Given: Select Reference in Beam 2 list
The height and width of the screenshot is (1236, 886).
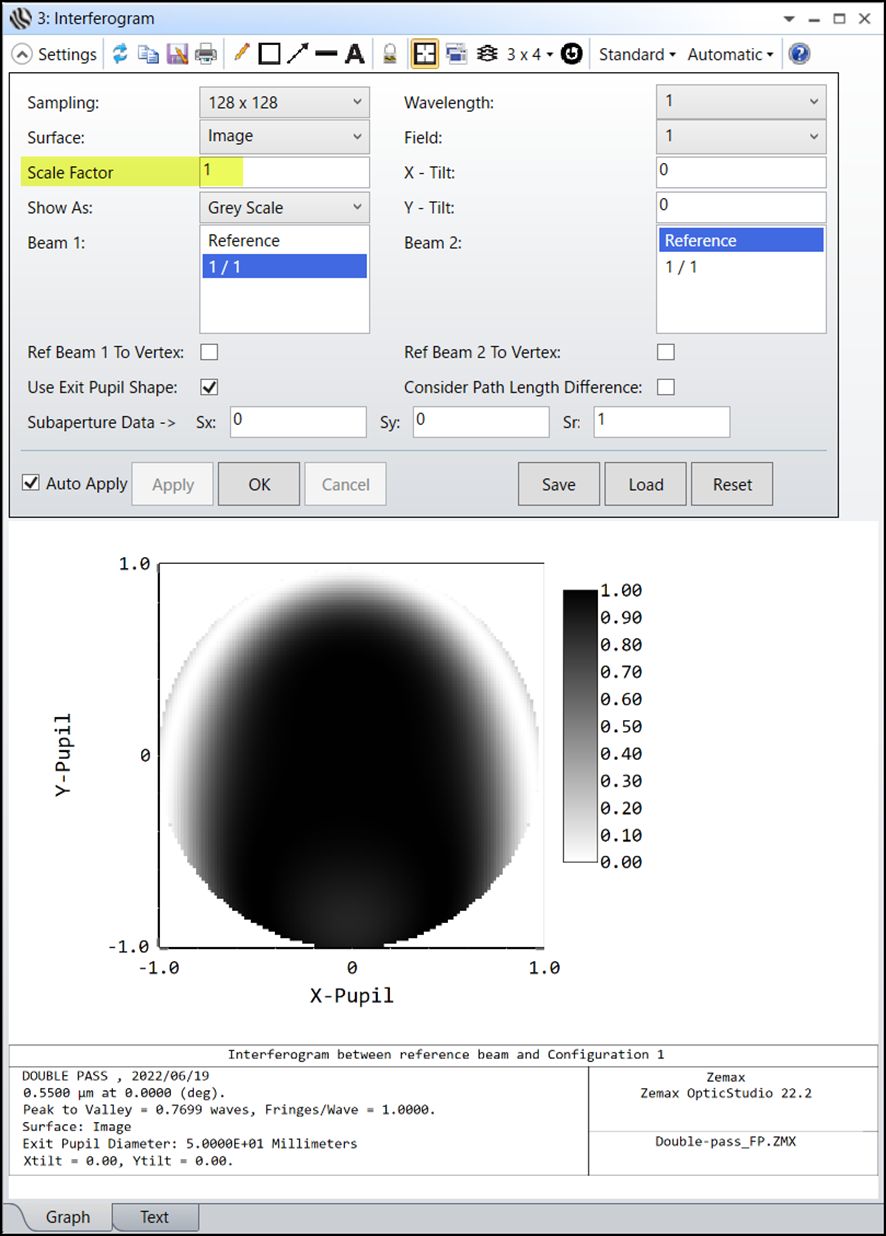Looking at the screenshot, I should pyautogui.click(x=741, y=240).
